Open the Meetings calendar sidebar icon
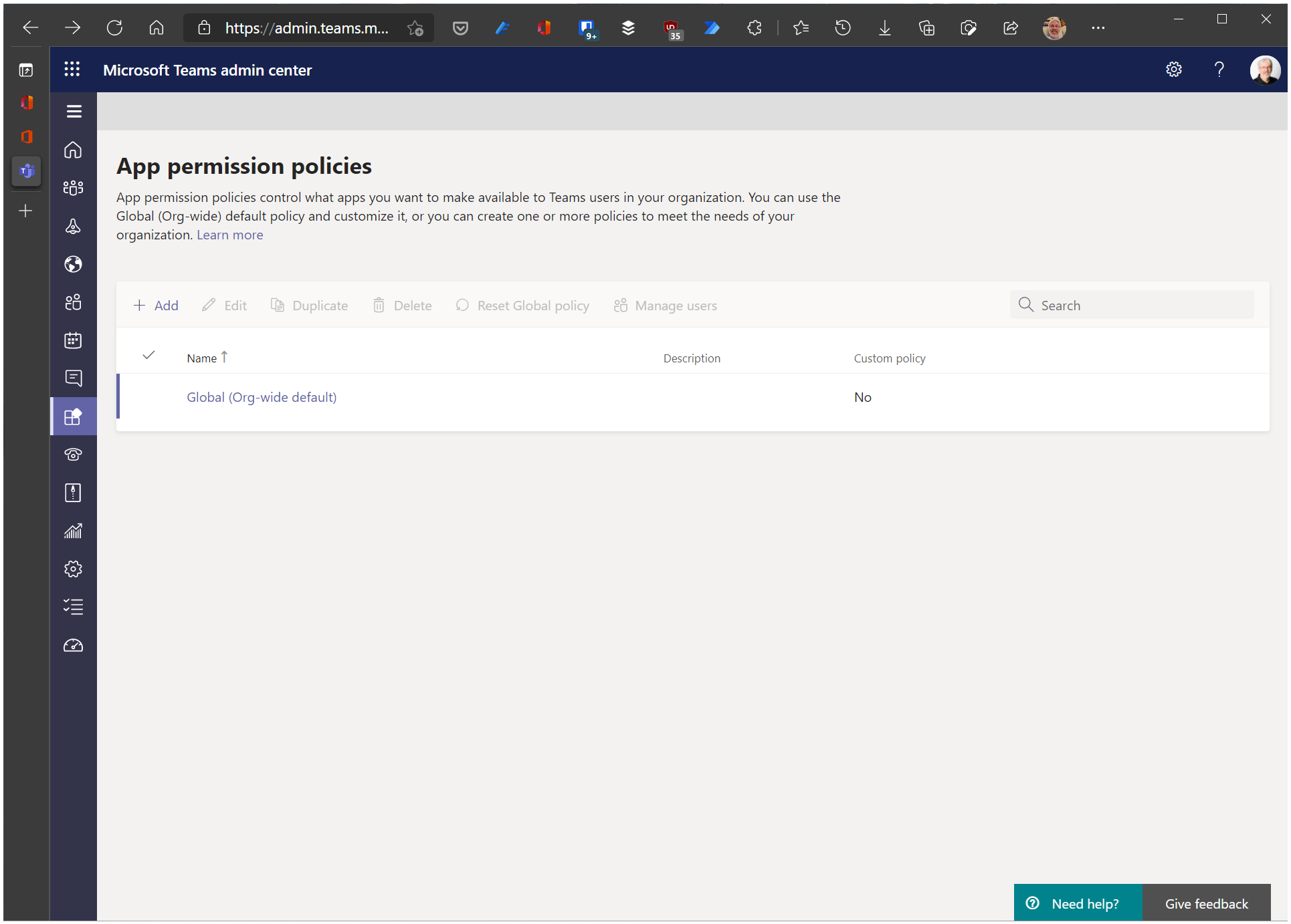This screenshot has height=924, width=1291. pyautogui.click(x=73, y=340)
